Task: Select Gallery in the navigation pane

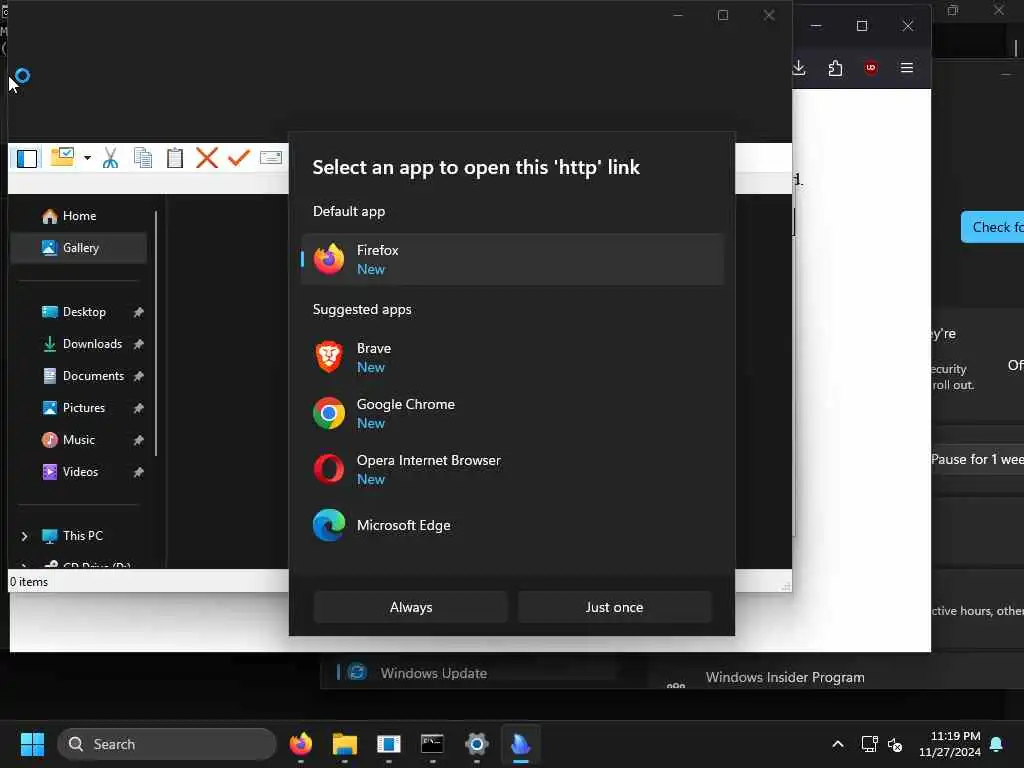Action: [x=78, y=248]
